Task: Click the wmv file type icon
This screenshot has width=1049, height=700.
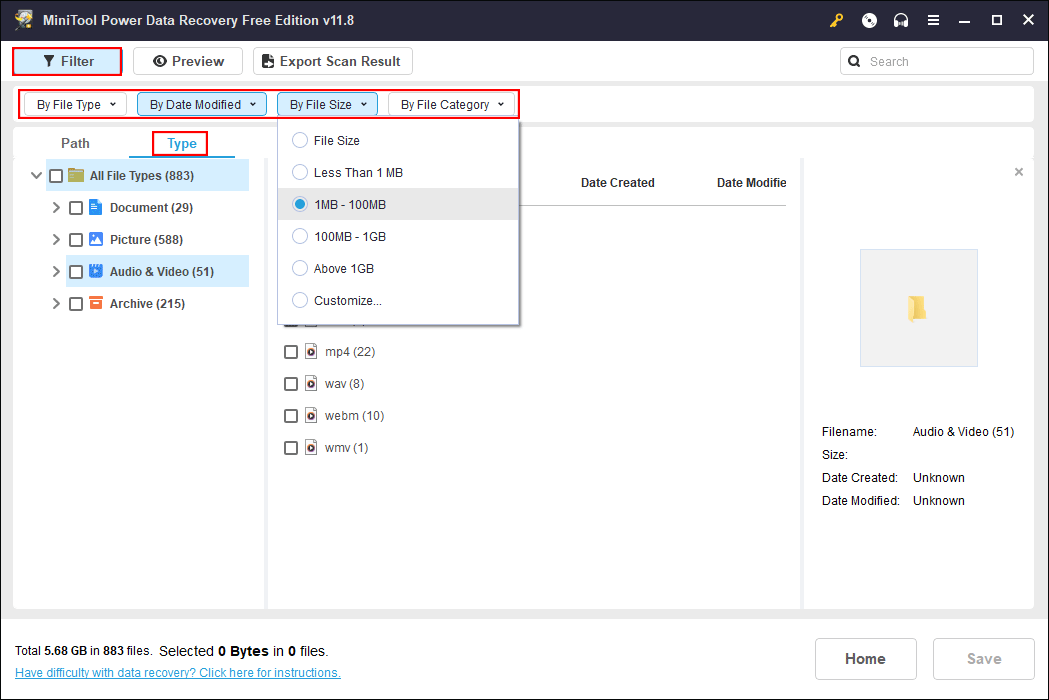Action: tap(311, 447)
